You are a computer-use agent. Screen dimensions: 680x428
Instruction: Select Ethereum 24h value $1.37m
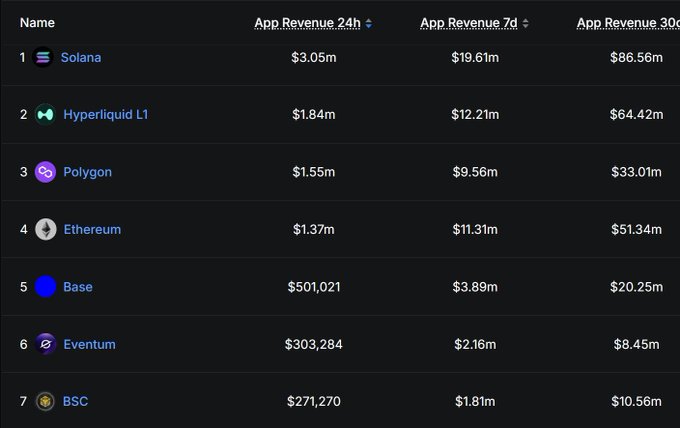[314, 229]
